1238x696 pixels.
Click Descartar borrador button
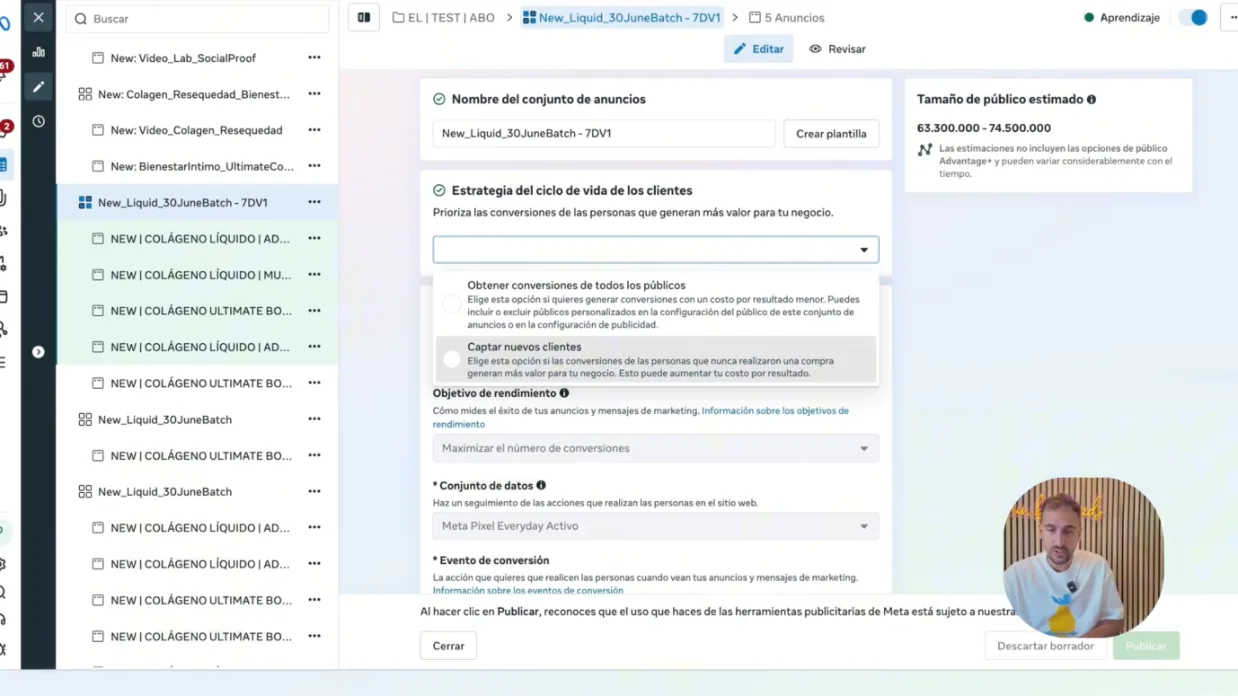pyautogui.click(x=1045, y=646)
